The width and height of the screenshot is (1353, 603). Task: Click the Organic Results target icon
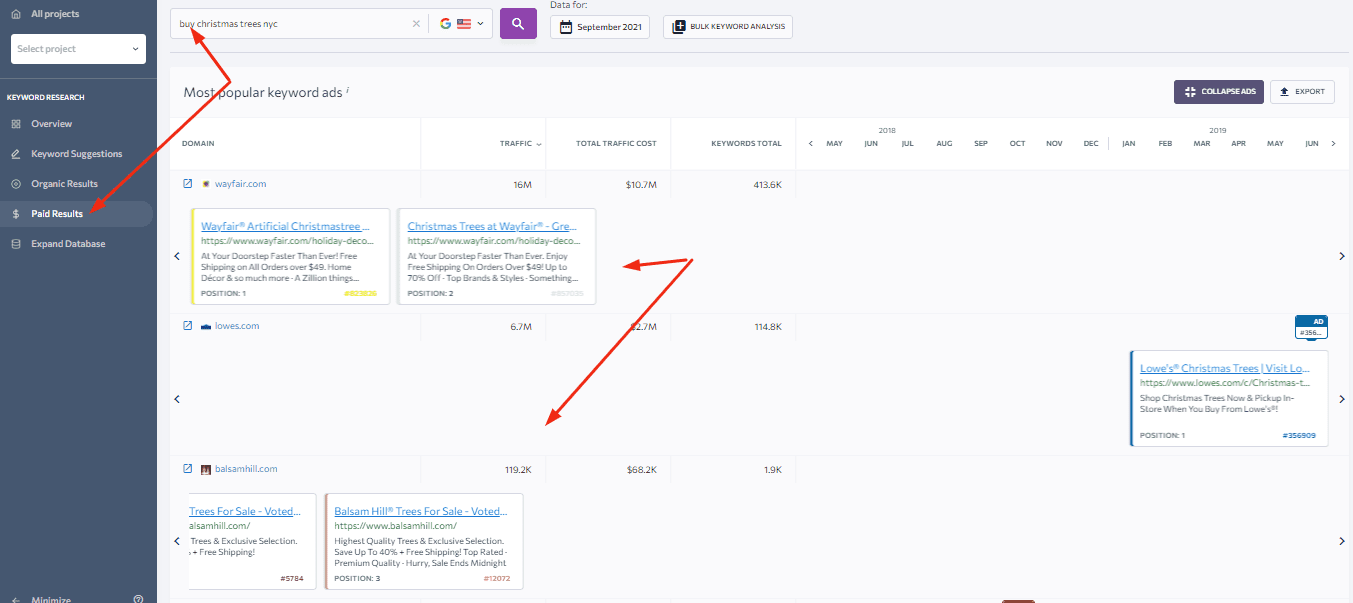(x=14, y=183)
